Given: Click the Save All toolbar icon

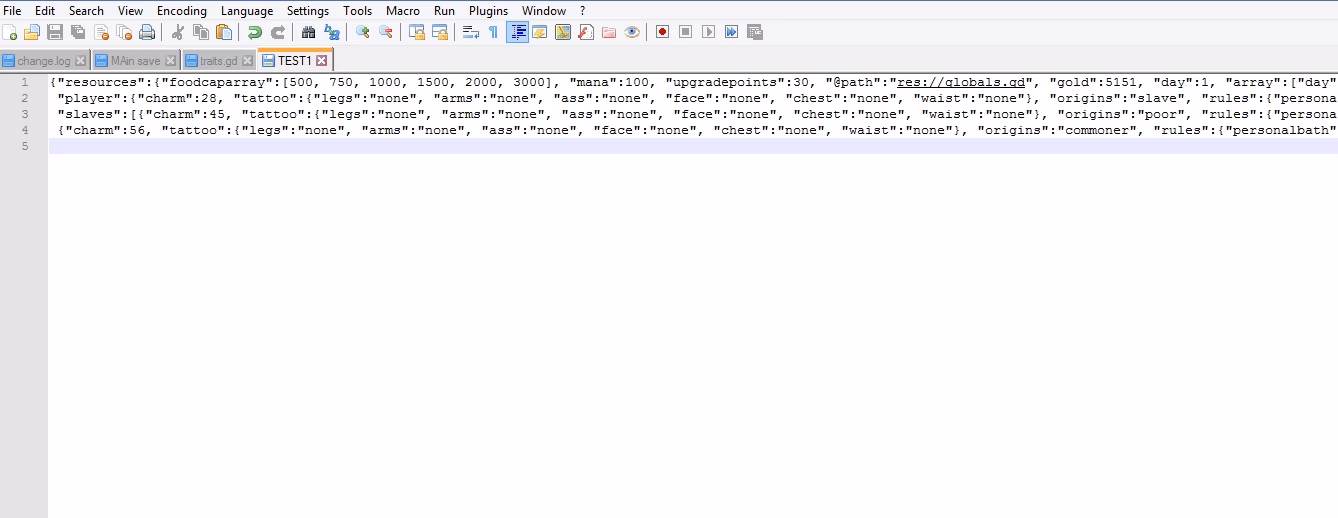Looking at the screenshot, I should pos(78,32).
